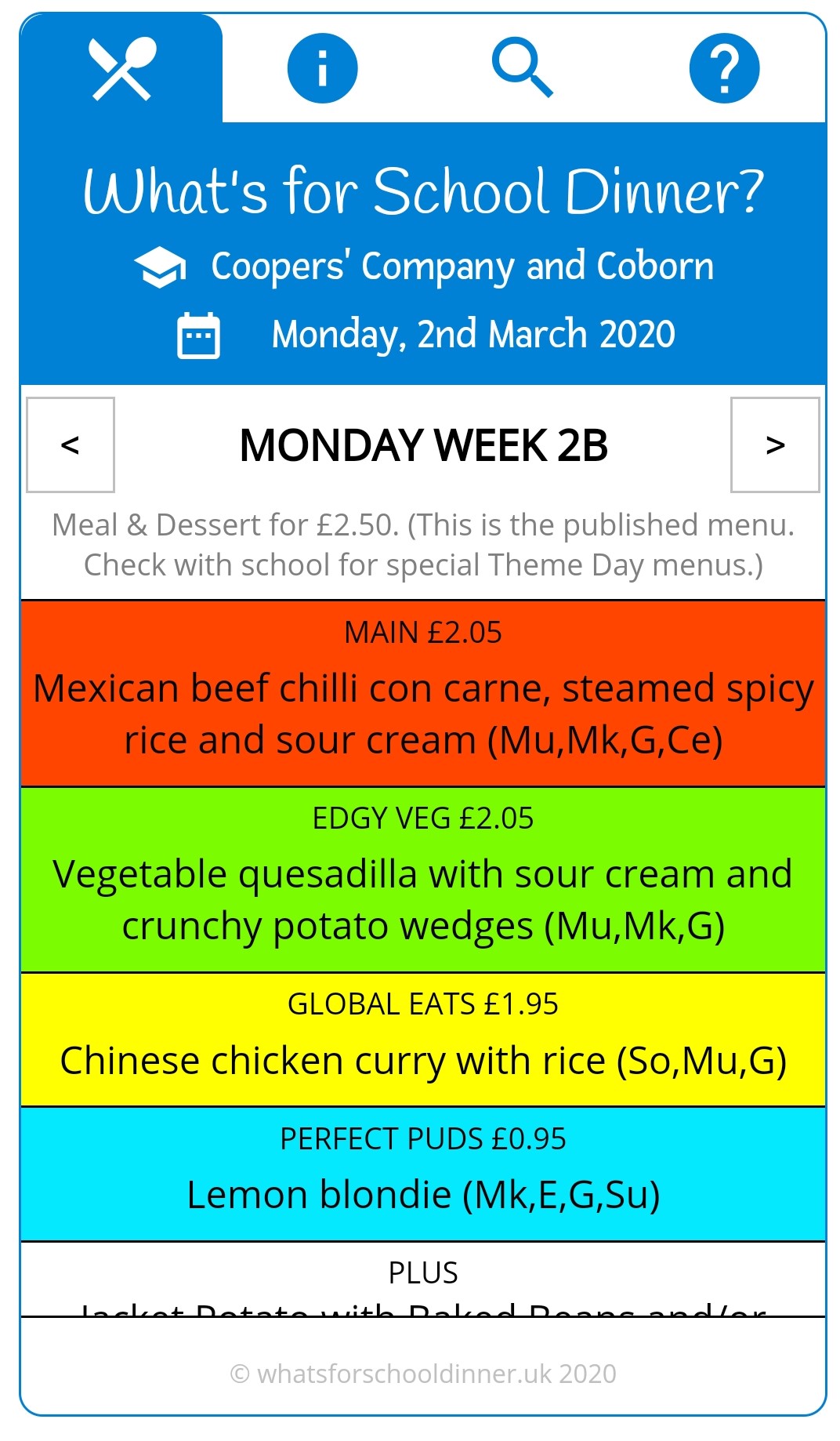The image size is (840, 1441).
Task: Tap the Lemon blondie dessert item
Action: tap(423, 1195)
